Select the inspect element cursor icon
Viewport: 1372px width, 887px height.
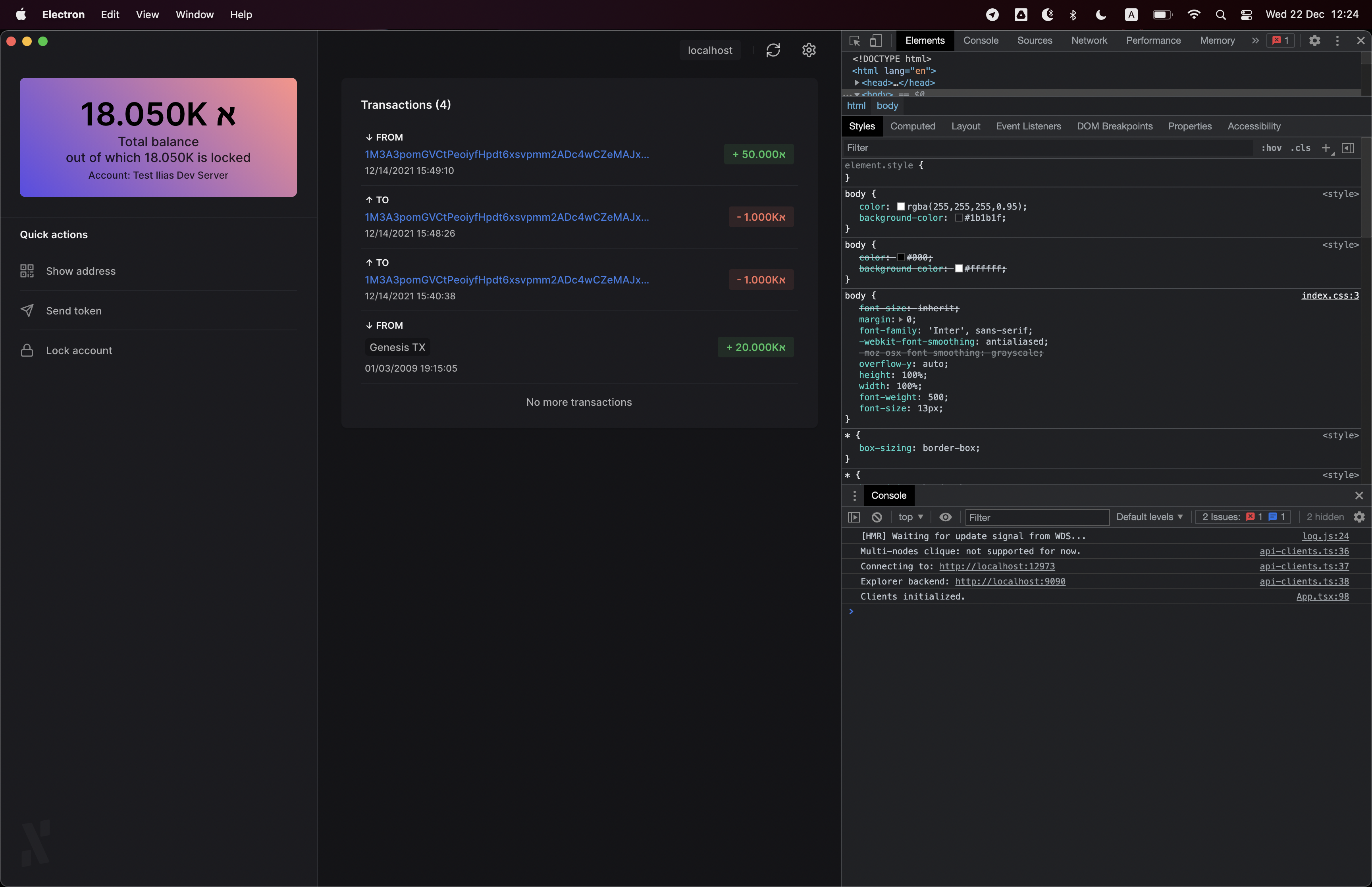point(854,40)
